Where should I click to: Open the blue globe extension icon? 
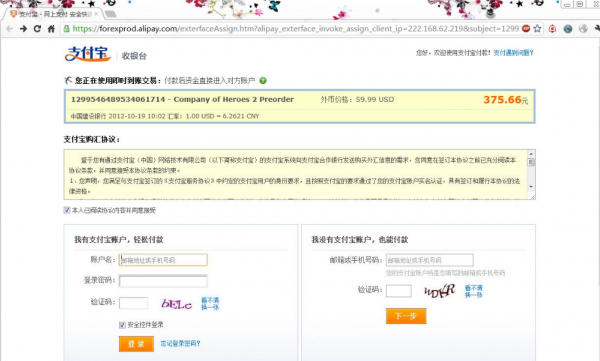click(x=568, y=29)
